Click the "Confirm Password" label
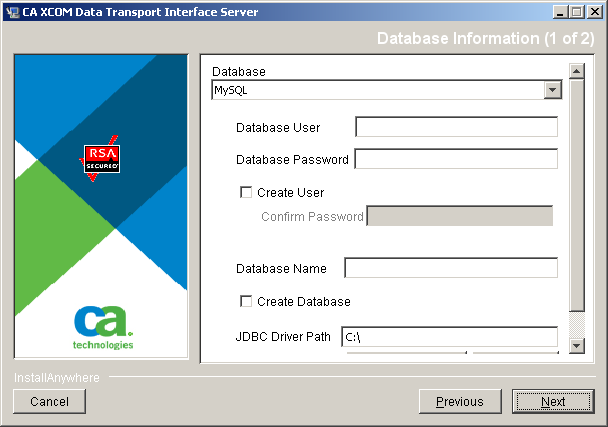 (312, 216)
